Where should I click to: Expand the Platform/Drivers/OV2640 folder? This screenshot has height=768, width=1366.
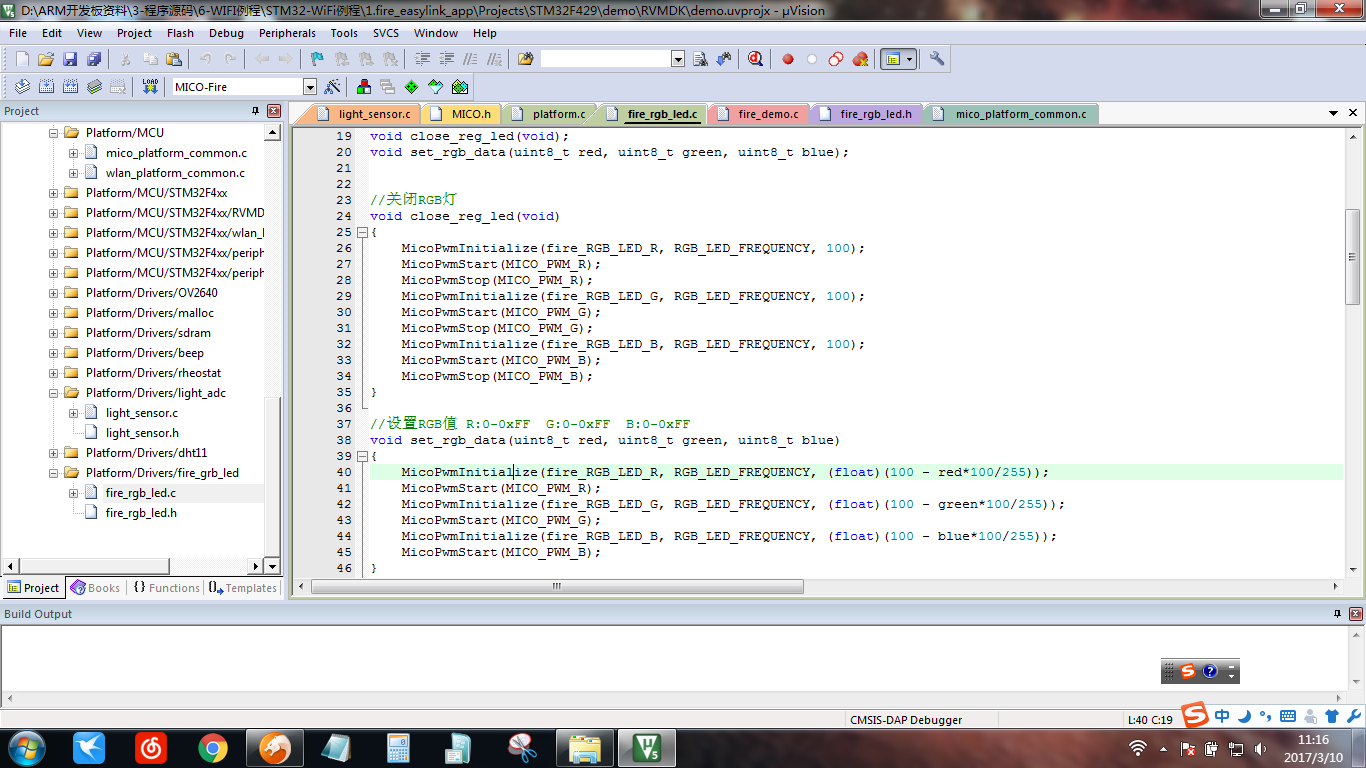click(x=53, y=293)
